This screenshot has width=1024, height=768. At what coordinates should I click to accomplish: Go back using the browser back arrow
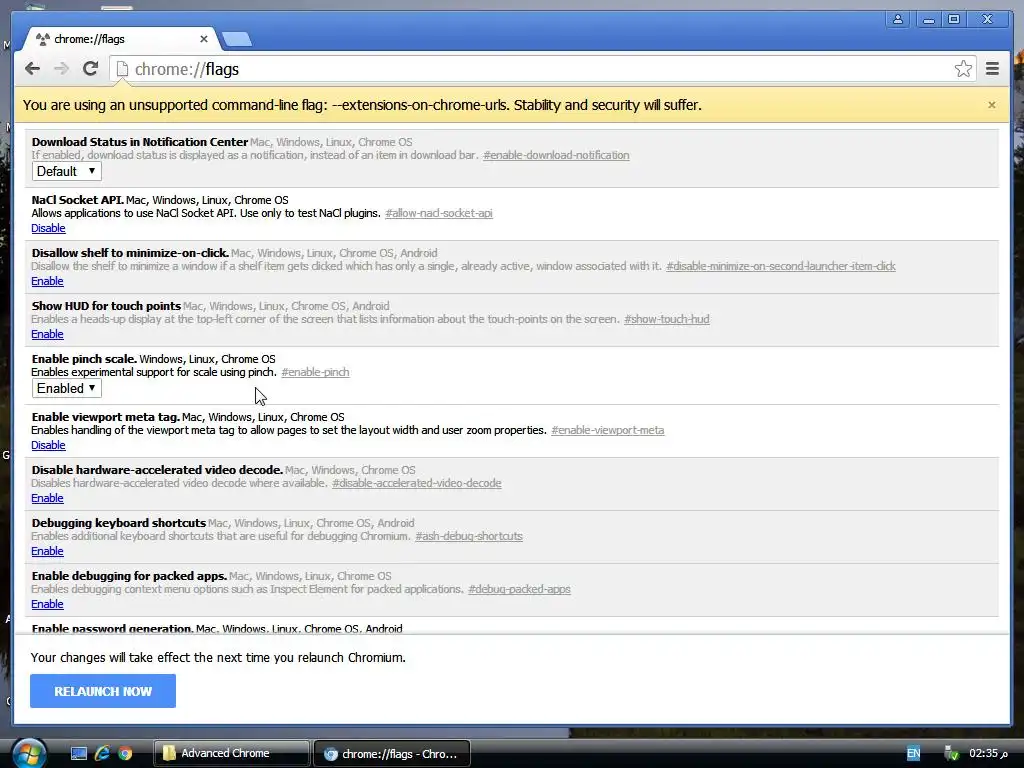[32, 69]
